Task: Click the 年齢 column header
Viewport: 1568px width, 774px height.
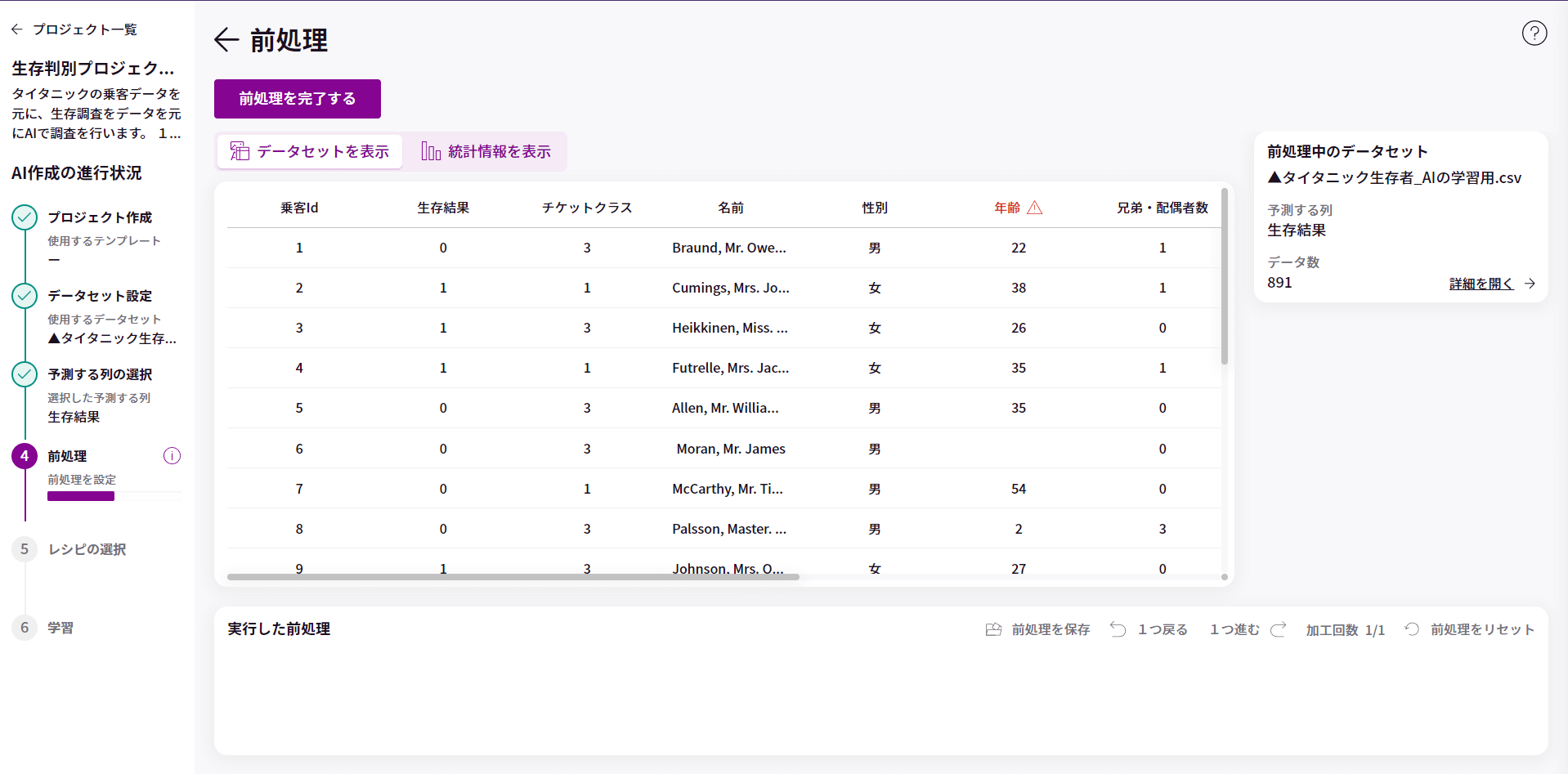Action: [1007, 208]
